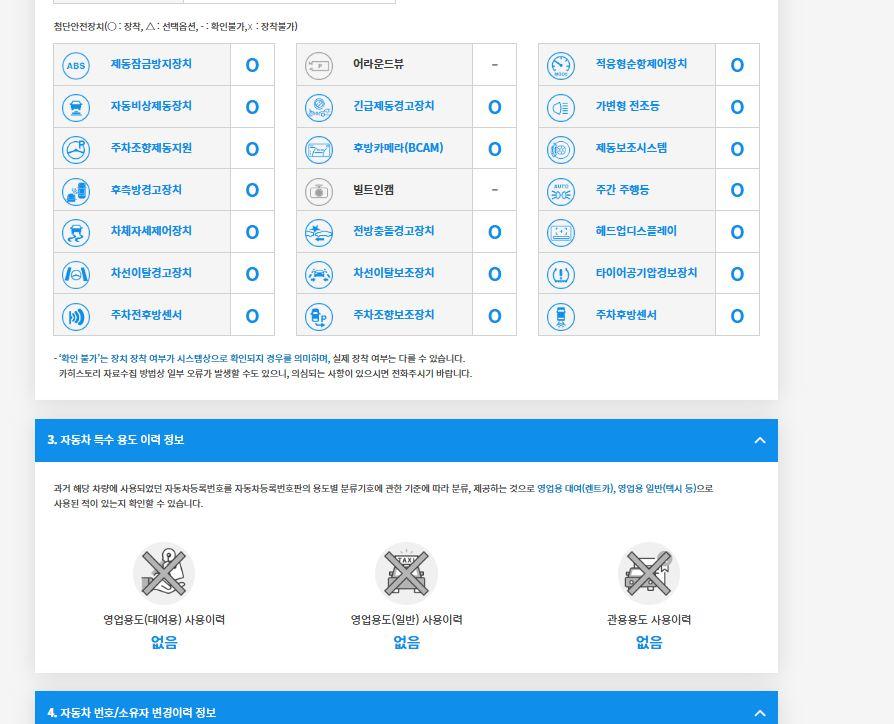Image resolution: width=894 pixels, height=724 pixels.
Task: Click the 빌트인캠 camera icon
Action: tap(318, 191)
